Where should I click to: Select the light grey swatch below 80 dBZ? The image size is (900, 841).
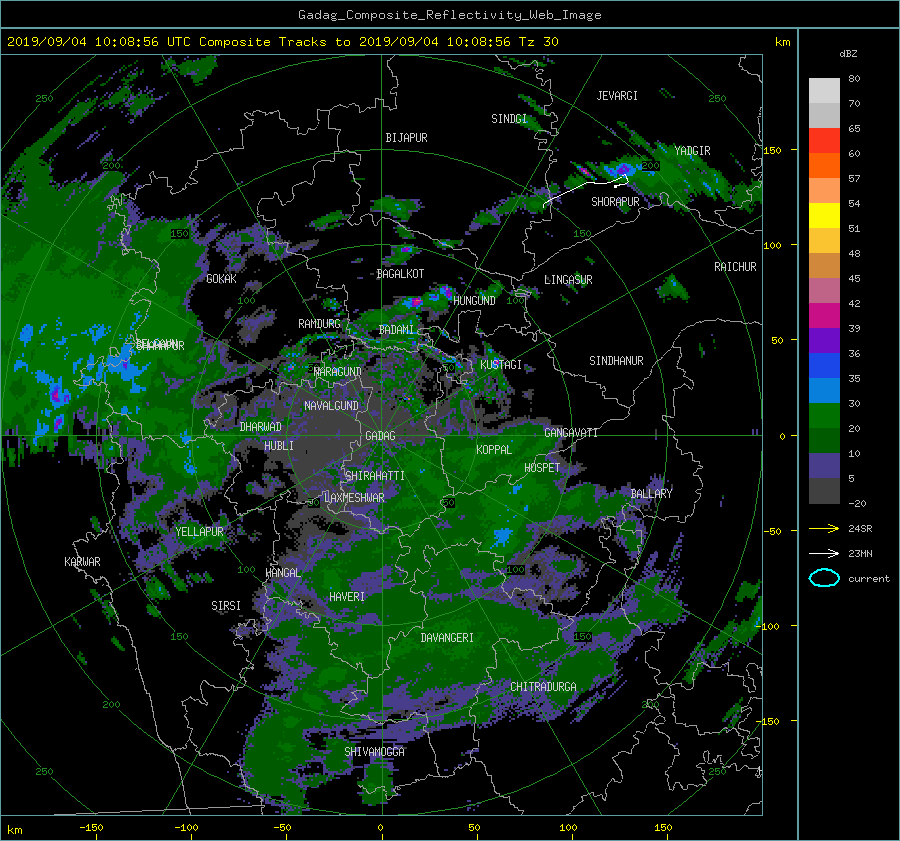tap(824, 90)
